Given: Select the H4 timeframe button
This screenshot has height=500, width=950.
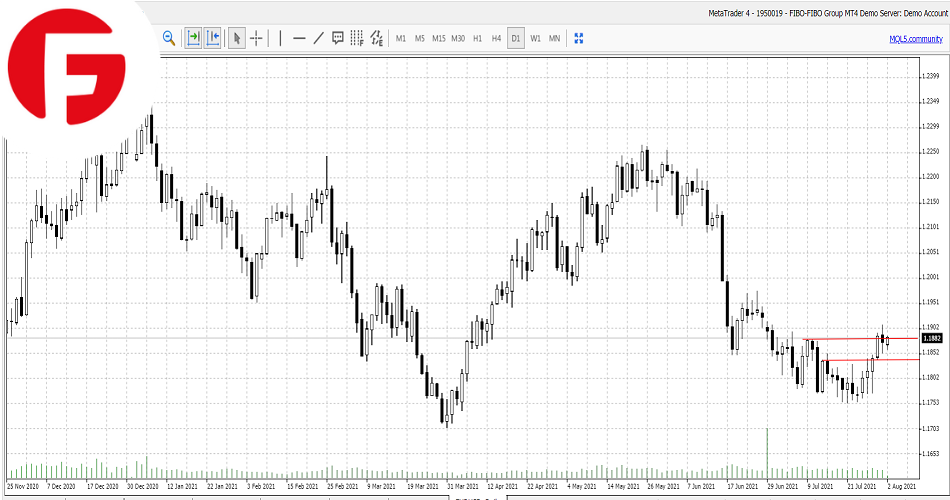Looking at the screenshot, I should [x=496, y=38].
